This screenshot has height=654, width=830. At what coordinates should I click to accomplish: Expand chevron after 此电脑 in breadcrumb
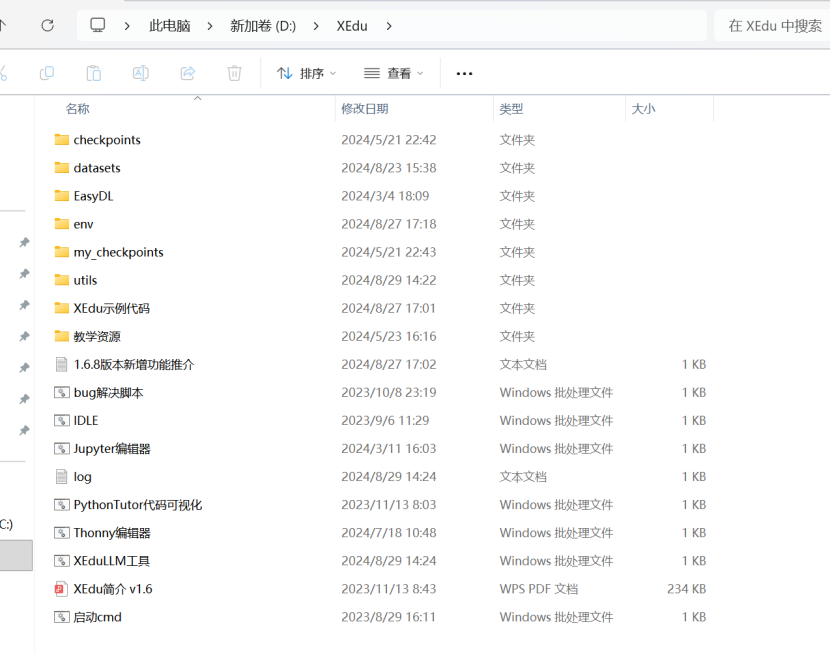pyautogui.click(x=210, y=25)
